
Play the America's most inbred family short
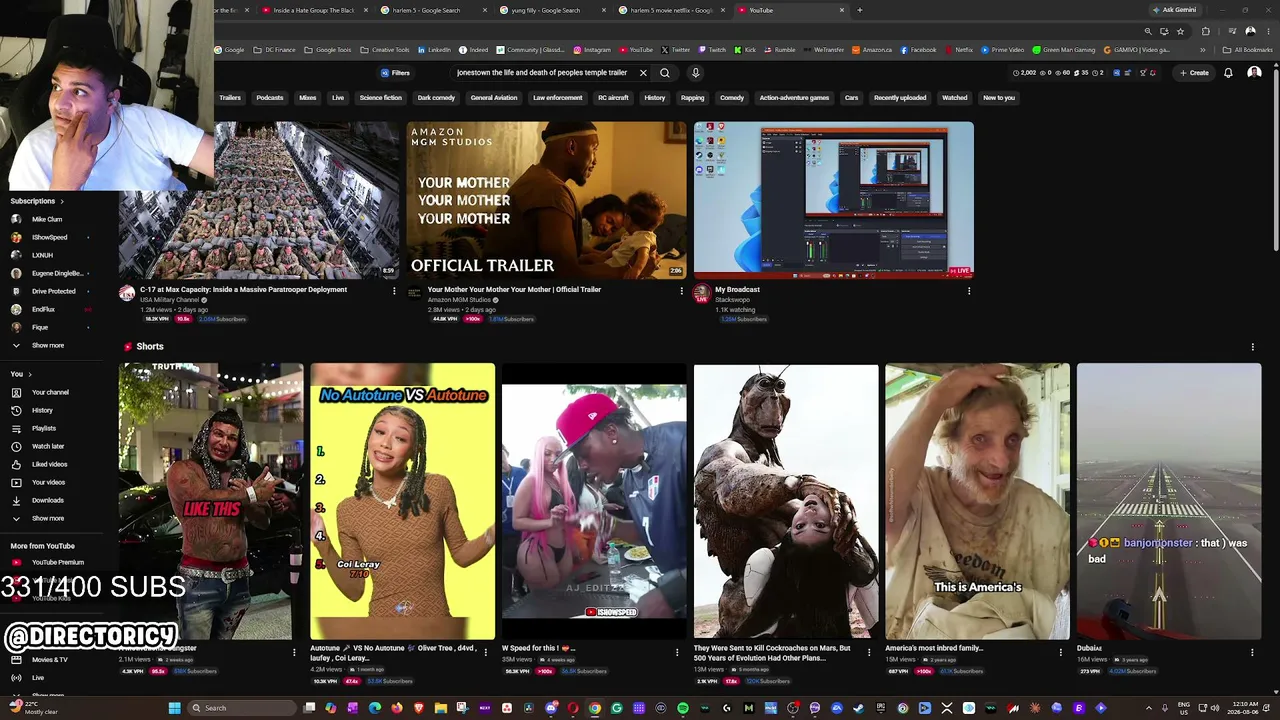pyautogui.click(x=977, y=501)
